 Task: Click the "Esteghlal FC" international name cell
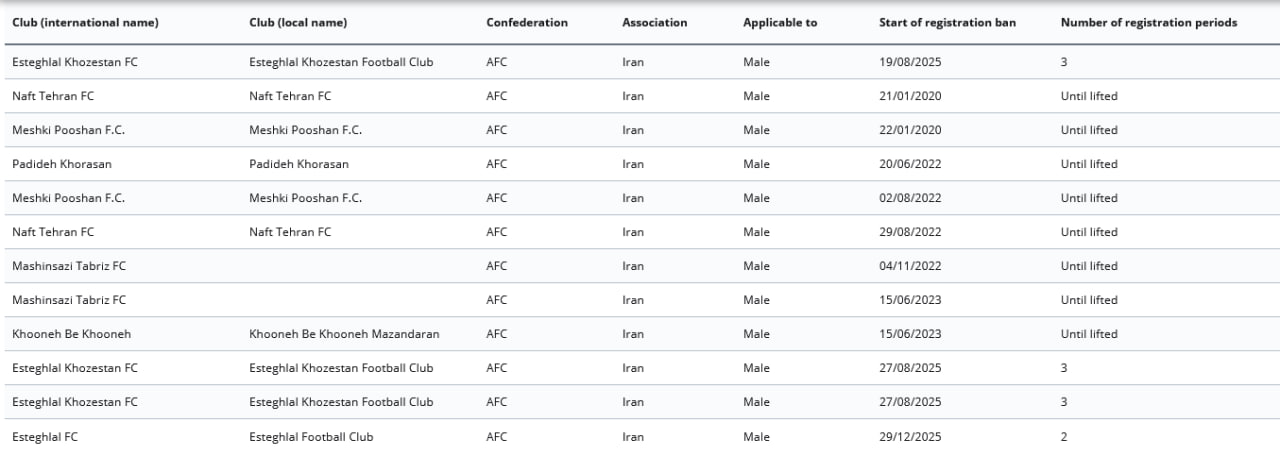click(x=44, y=436)
